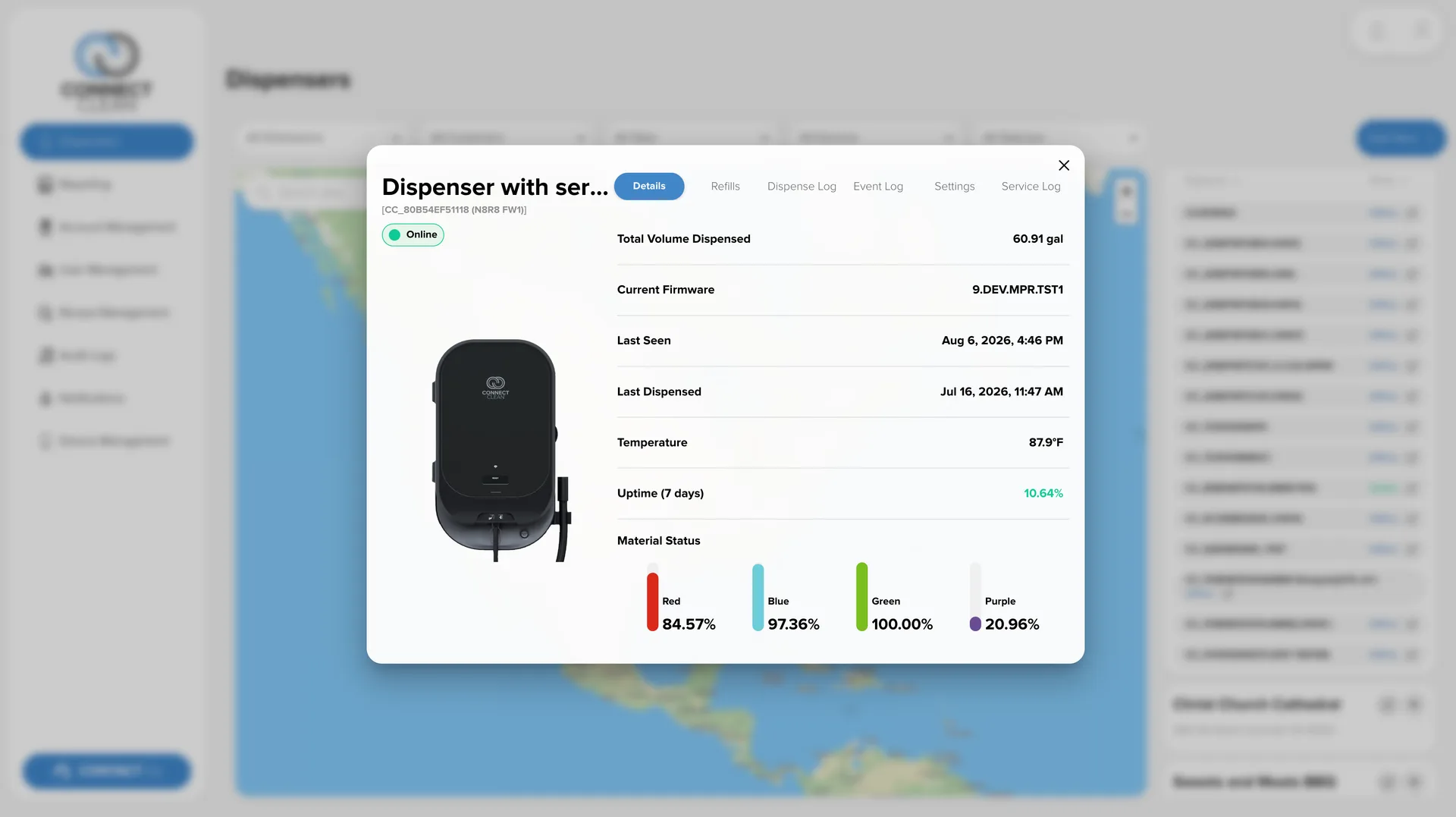Click the Blue 97.36% reading

[793, 624]
